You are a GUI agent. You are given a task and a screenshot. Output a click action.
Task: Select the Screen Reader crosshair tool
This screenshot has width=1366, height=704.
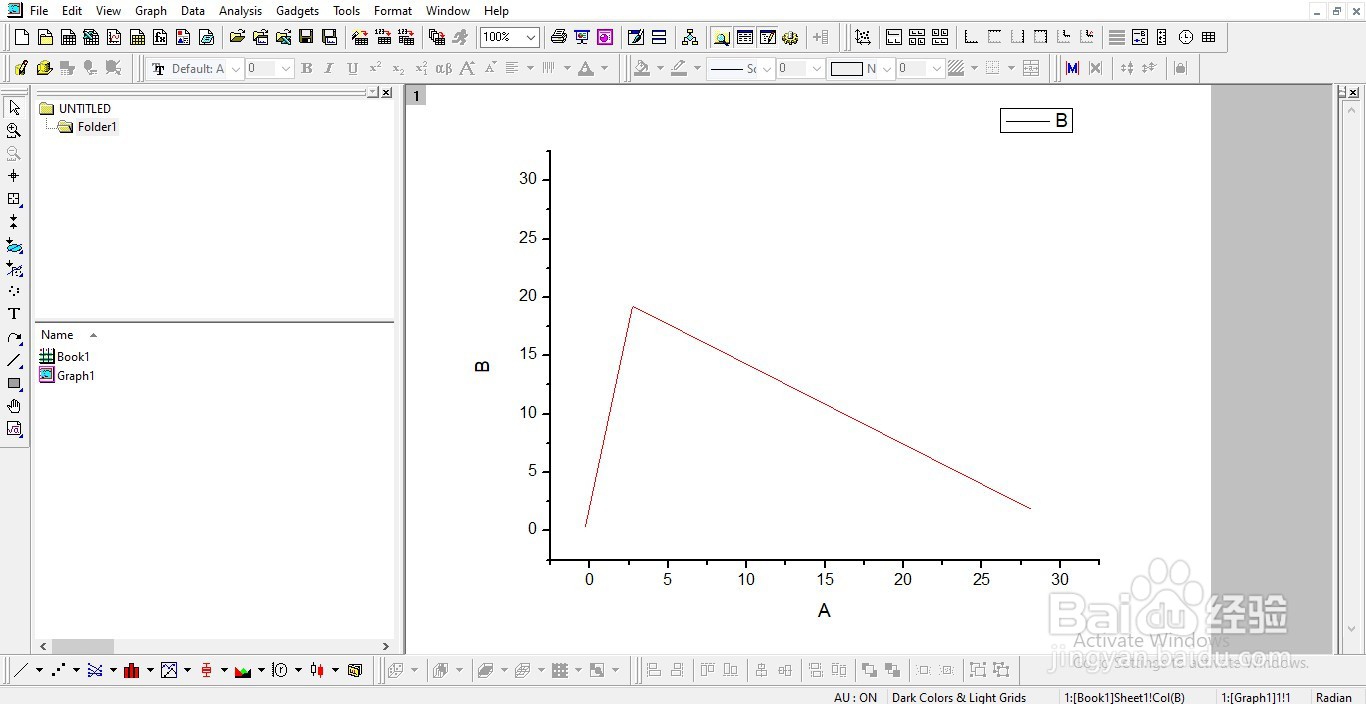click(14, 176)
